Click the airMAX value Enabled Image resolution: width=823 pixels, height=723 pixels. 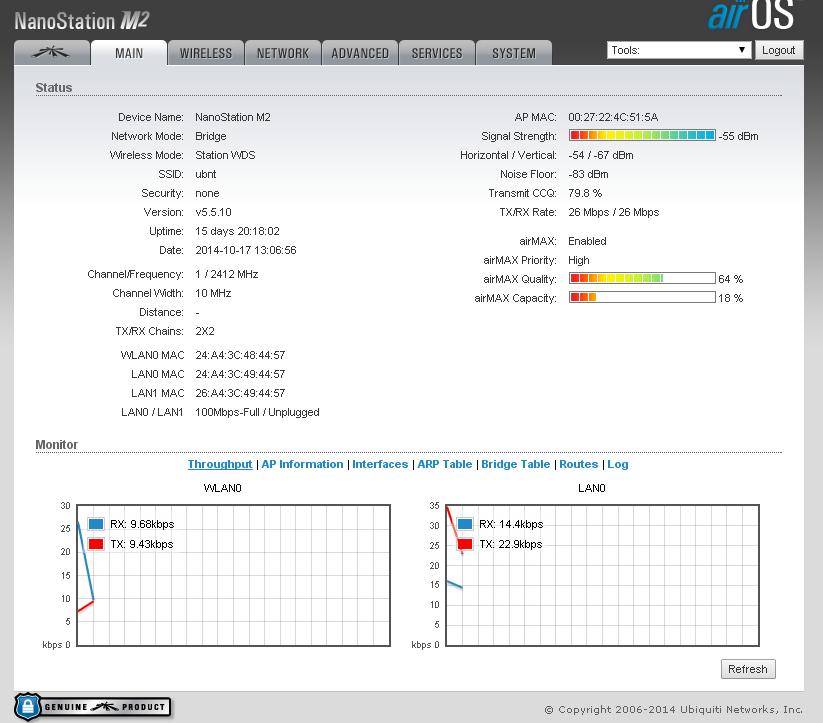tap(587, 241)
